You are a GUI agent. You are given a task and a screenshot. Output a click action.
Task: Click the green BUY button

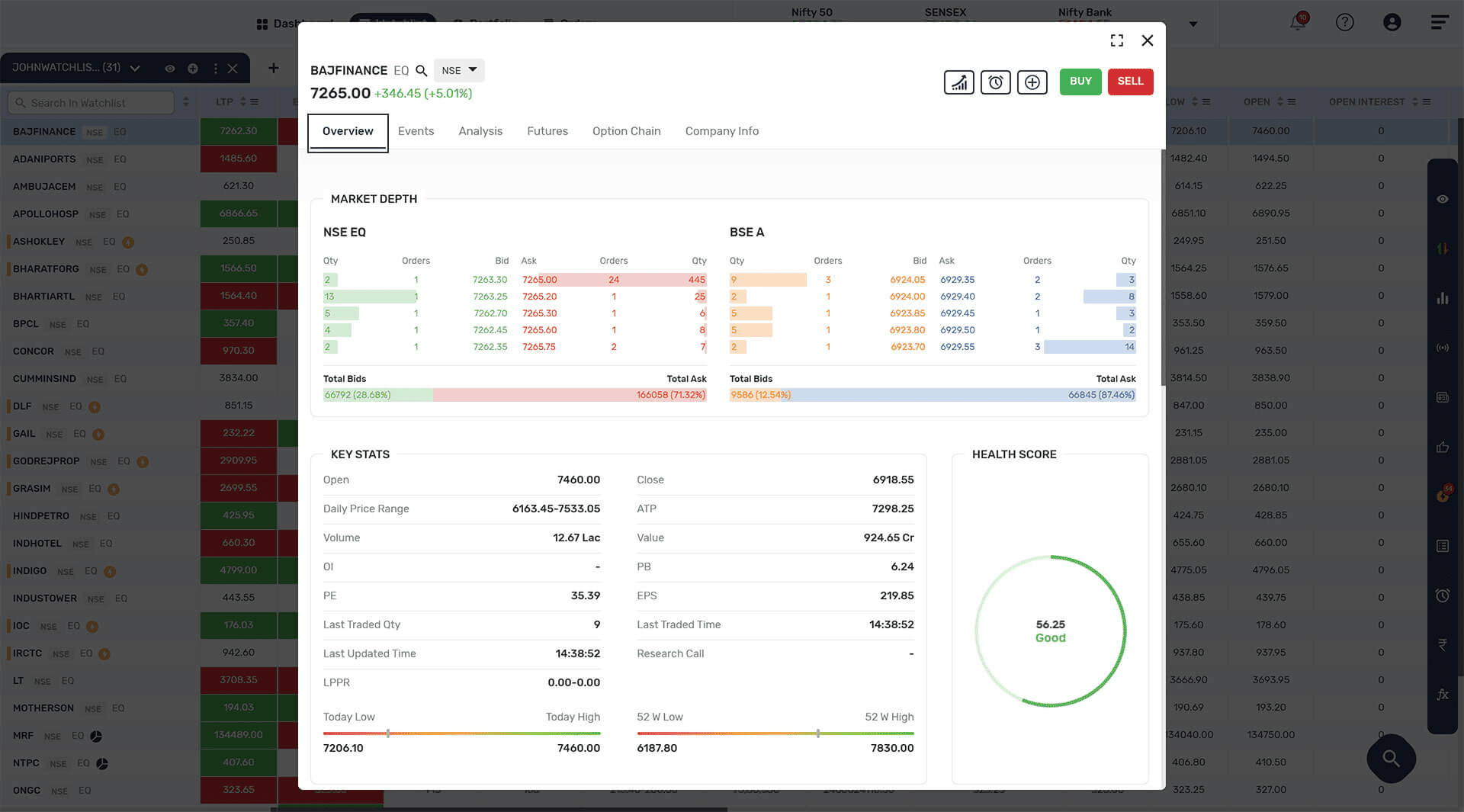pyautogui.click(x=1080, y=82)
